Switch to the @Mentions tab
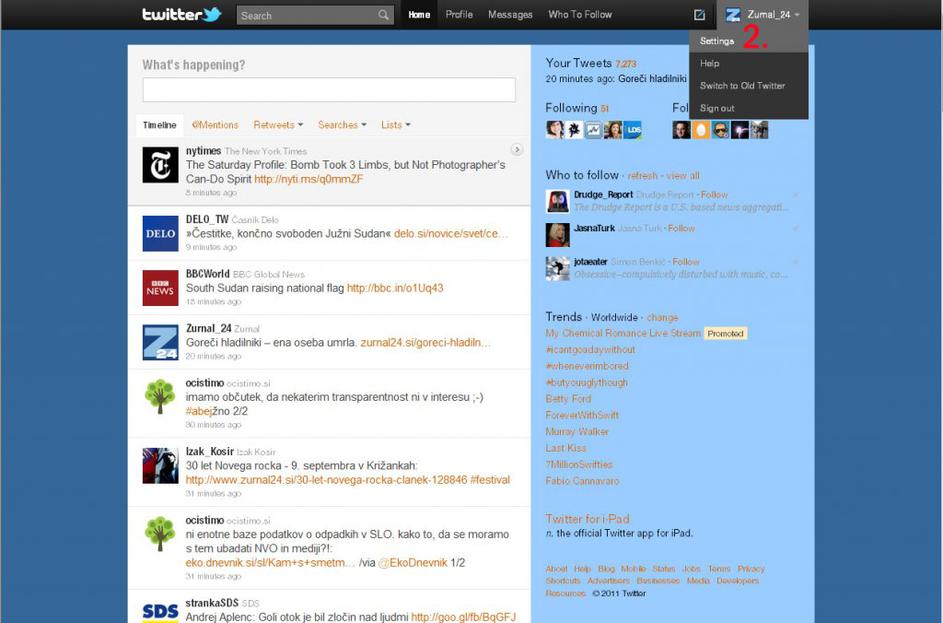The height and width of the screenshot is (623, 943). coord(215,125)
